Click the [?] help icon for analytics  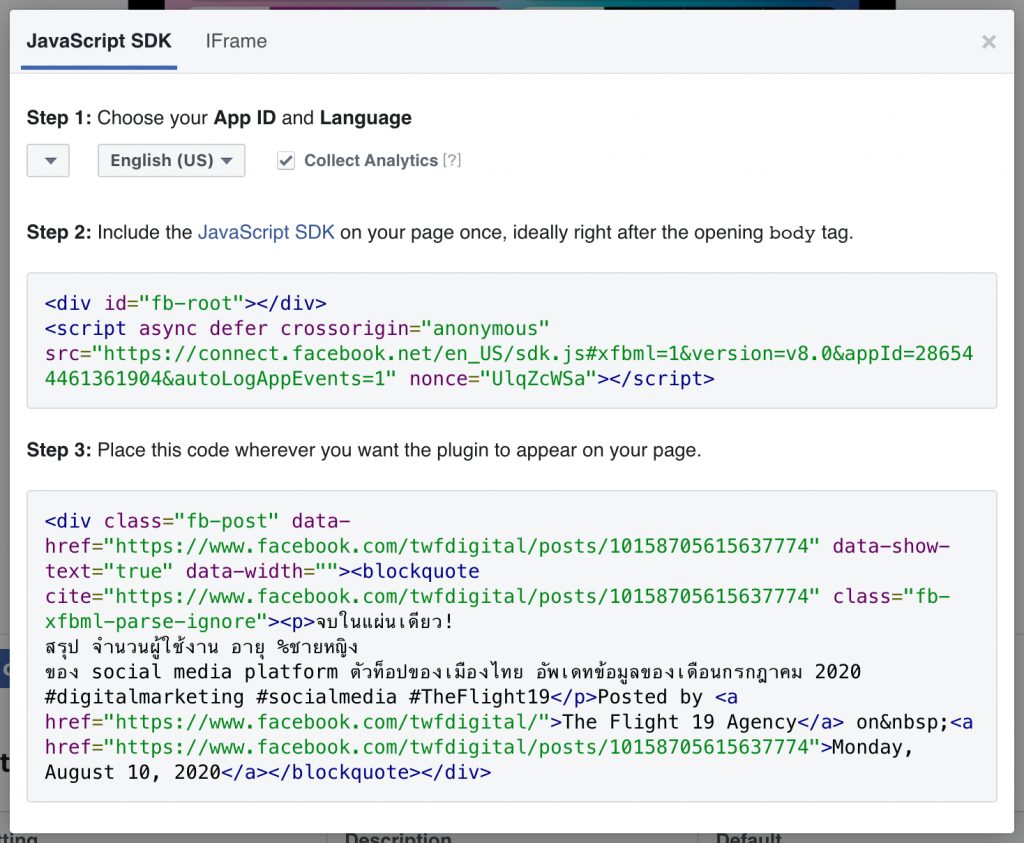click(452, 160)
